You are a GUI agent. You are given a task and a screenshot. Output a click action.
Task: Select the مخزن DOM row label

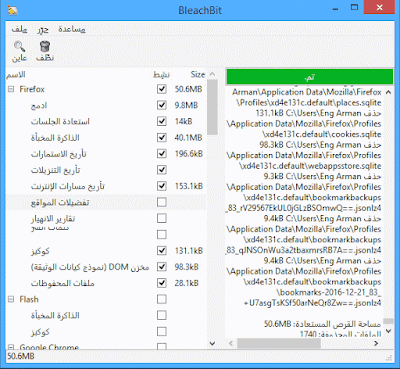coord(90,267)
